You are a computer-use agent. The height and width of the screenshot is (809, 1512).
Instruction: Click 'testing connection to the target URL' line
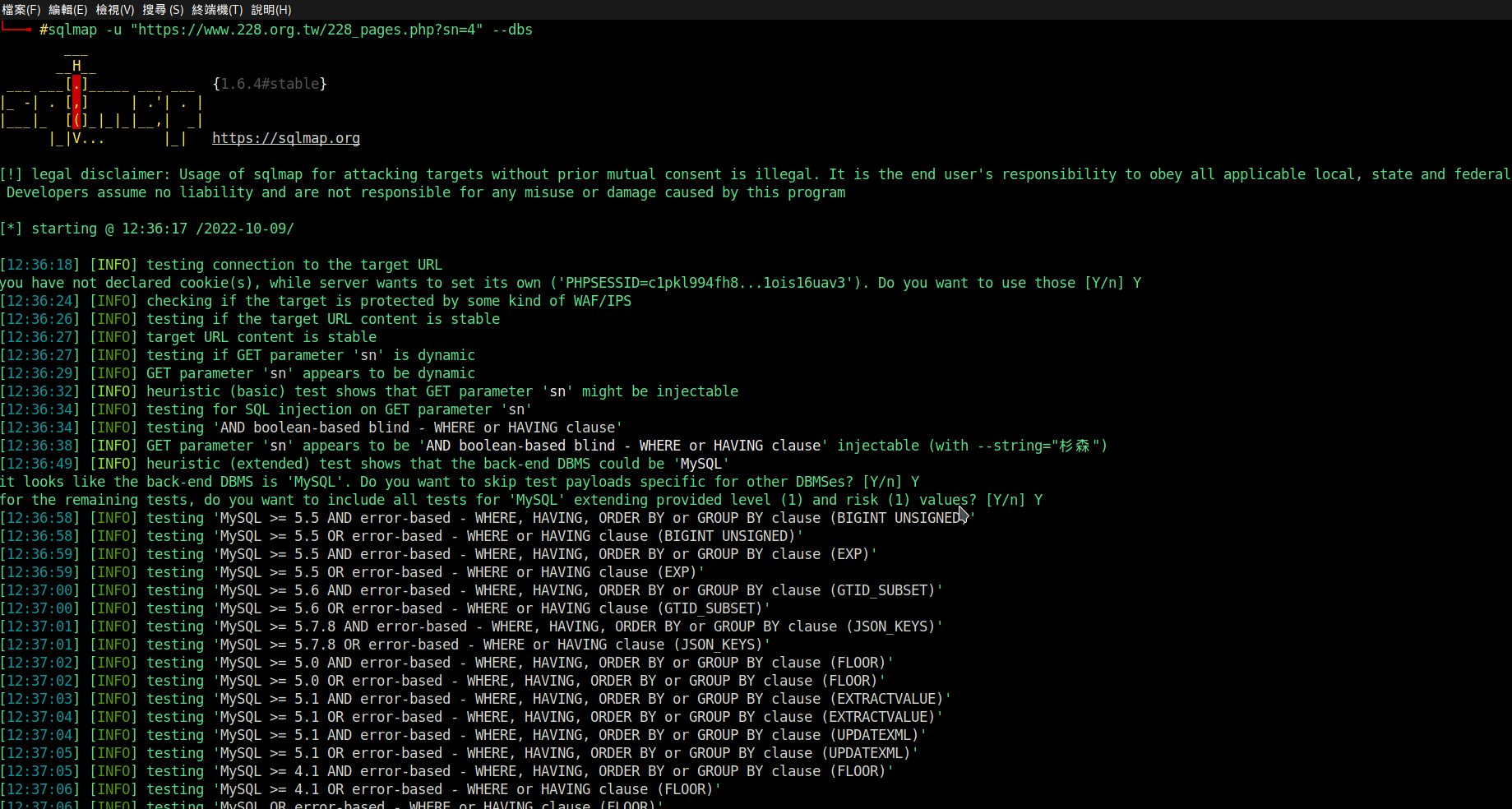pos(221,265)
